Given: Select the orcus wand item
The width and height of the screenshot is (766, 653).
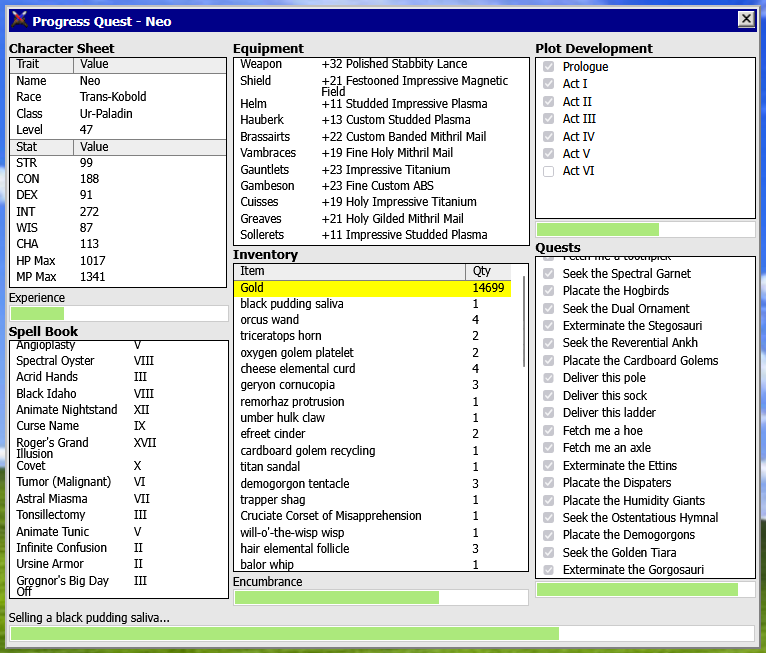Looking at the screenshot, I should tap(373, 320).
